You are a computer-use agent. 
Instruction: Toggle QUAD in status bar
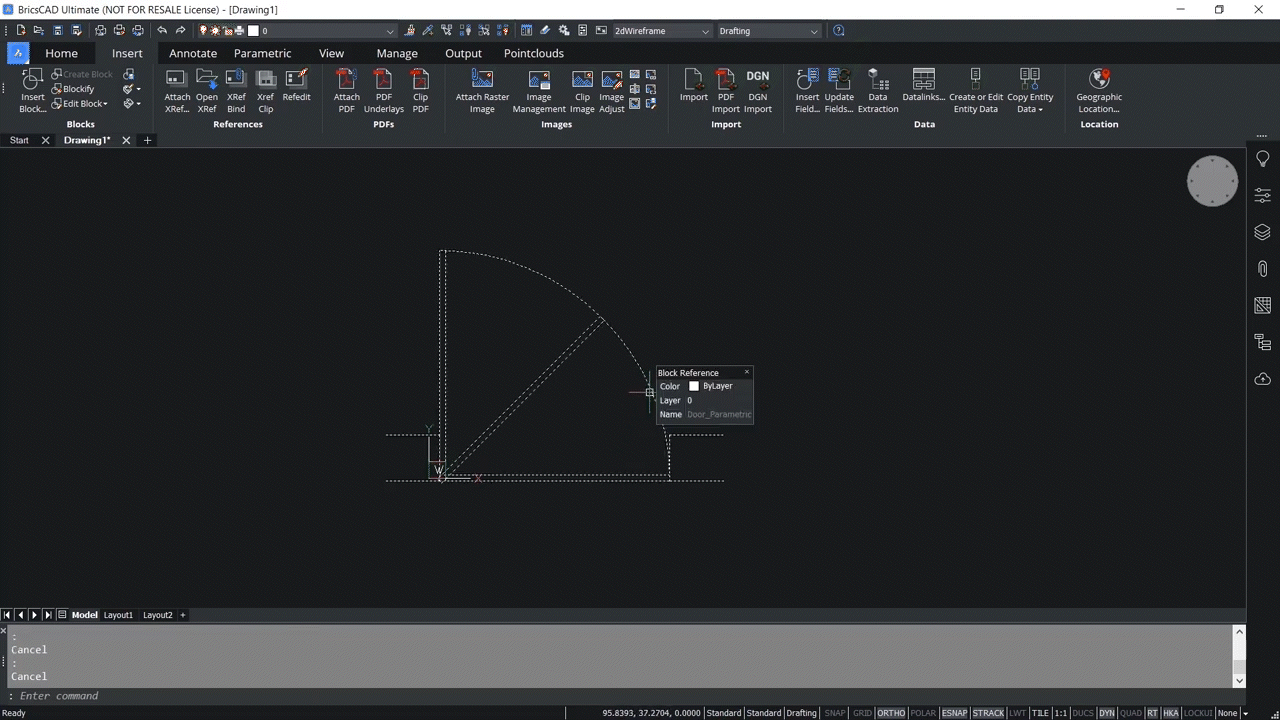tap(1131, 713)
